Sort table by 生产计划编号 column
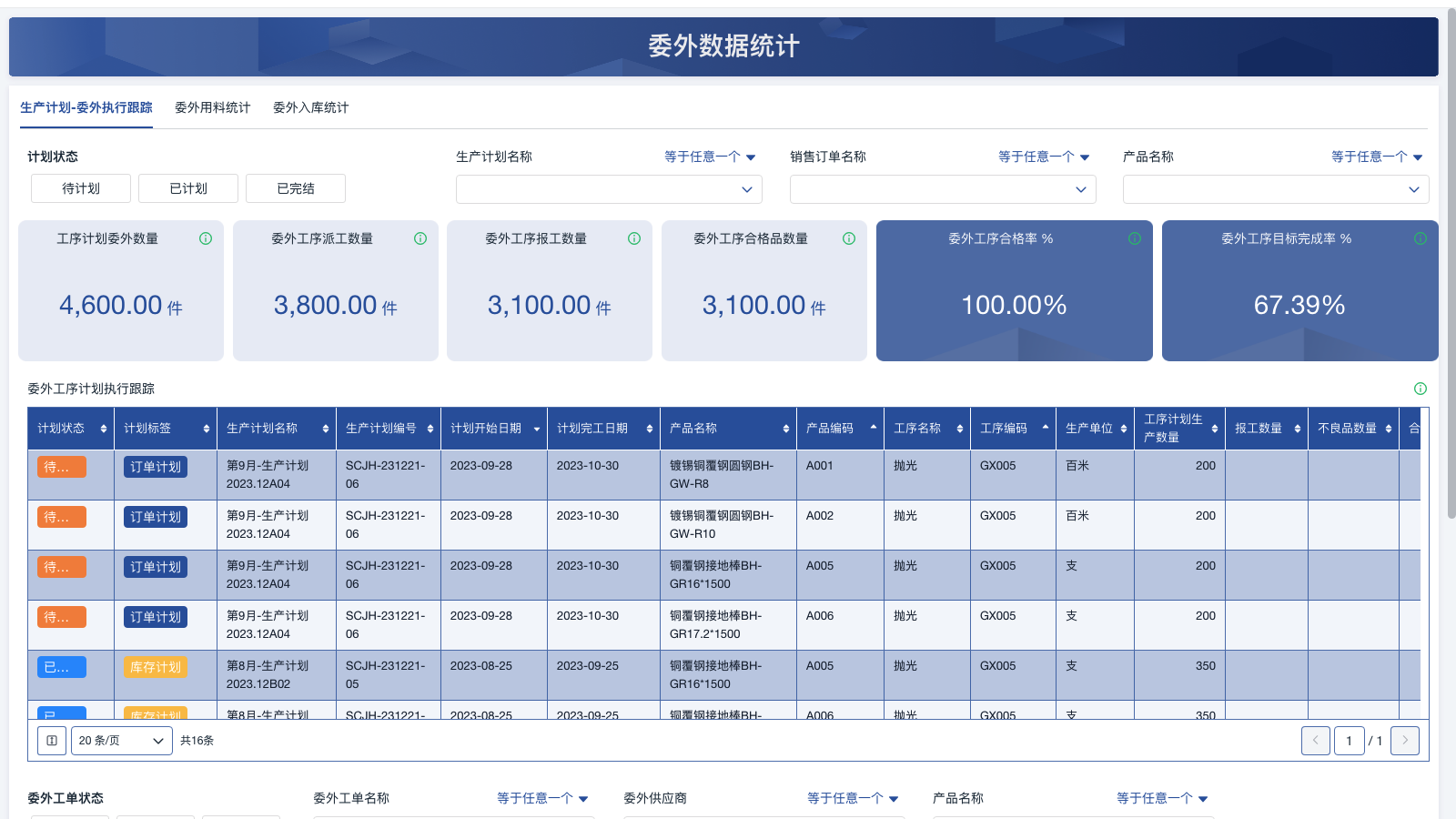 pyautogui.click(x=430, y=429)
